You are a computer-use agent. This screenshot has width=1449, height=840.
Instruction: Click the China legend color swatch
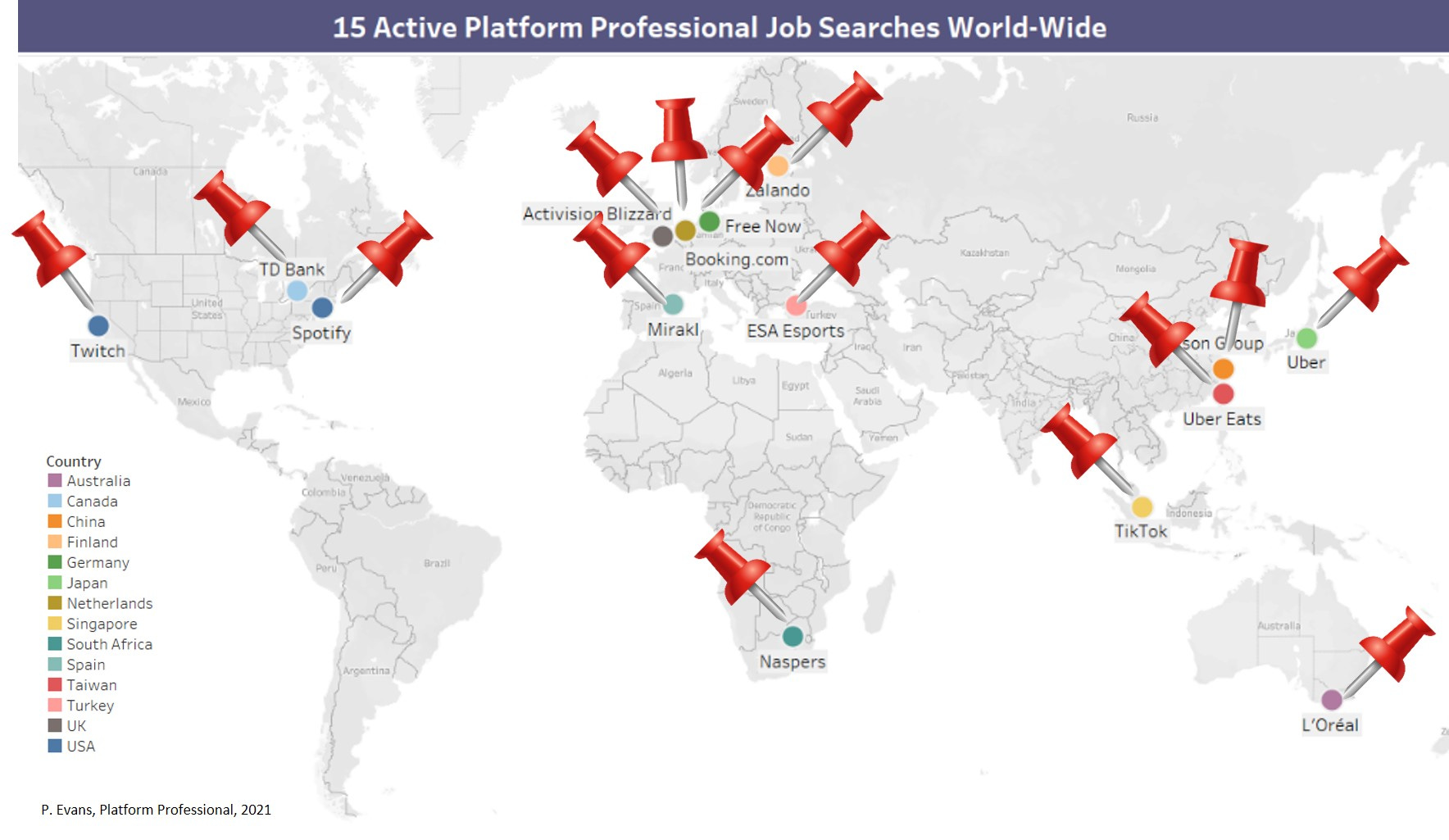coord(55,521)
